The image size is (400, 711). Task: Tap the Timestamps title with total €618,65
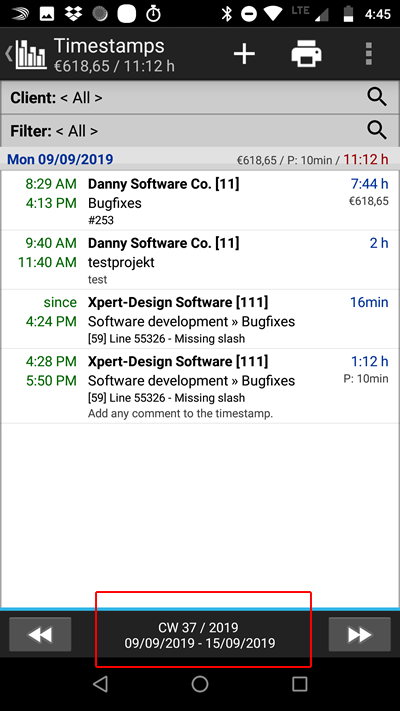(113, 55)
